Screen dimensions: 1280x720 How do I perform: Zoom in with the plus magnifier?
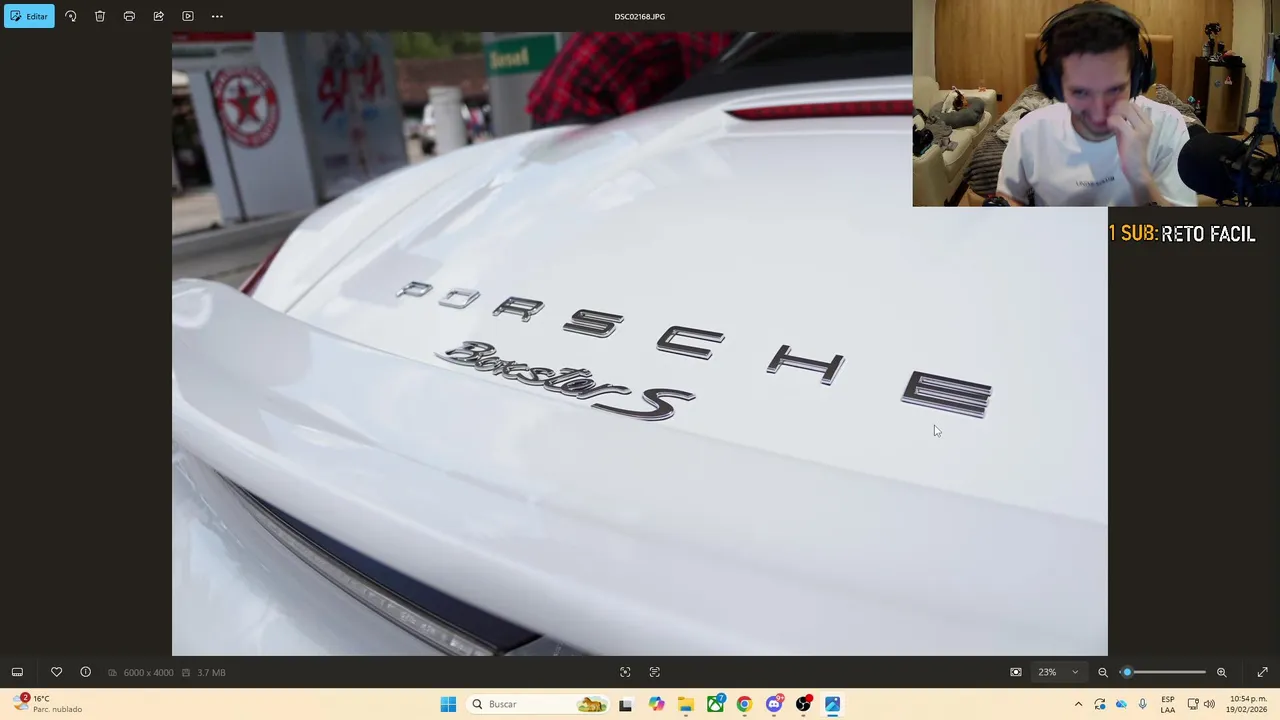click(1221, 672)
